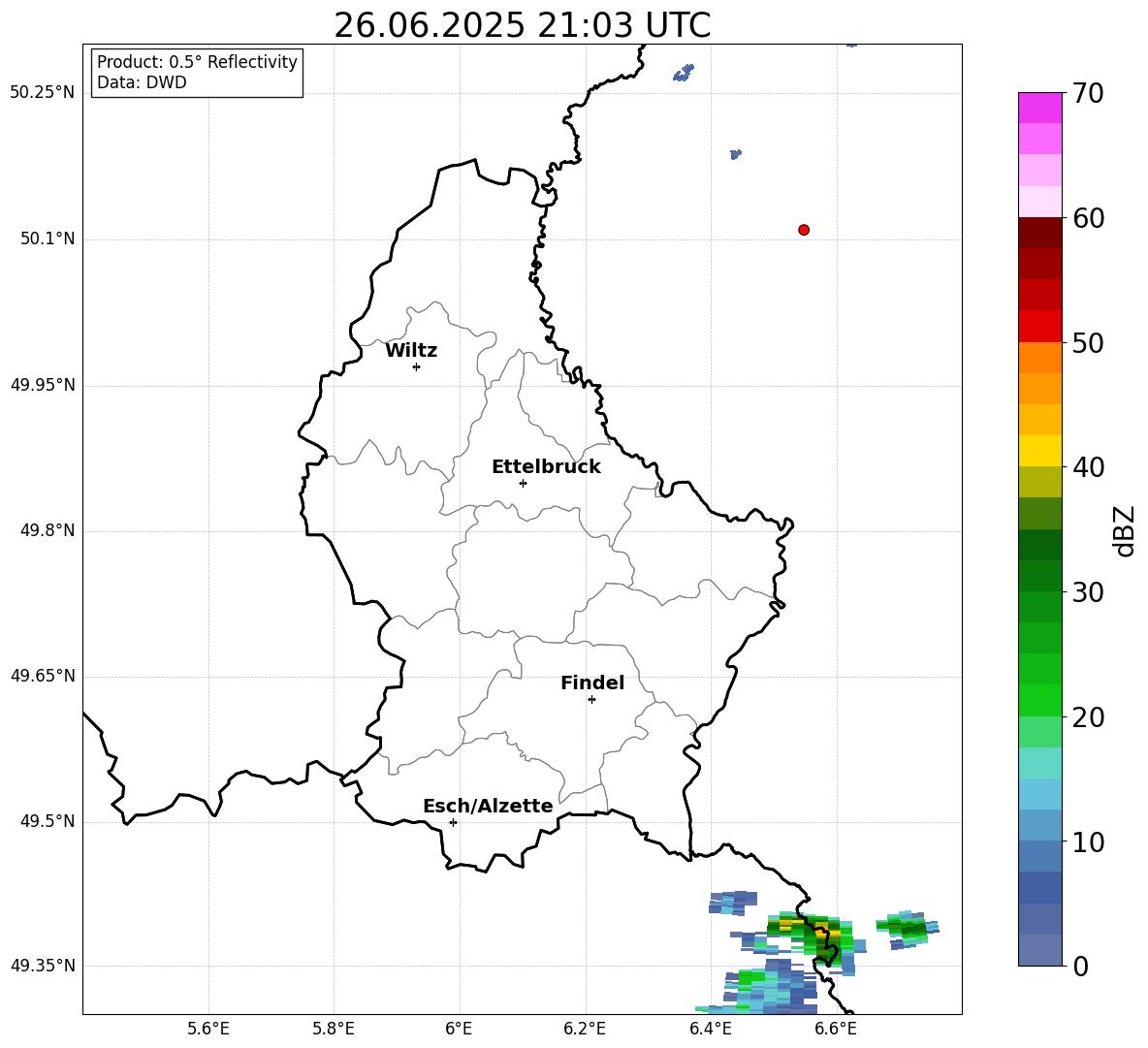The image size is (1148, 1048).
Task: Click the 49.65°N latitude label
Action: 42,676
